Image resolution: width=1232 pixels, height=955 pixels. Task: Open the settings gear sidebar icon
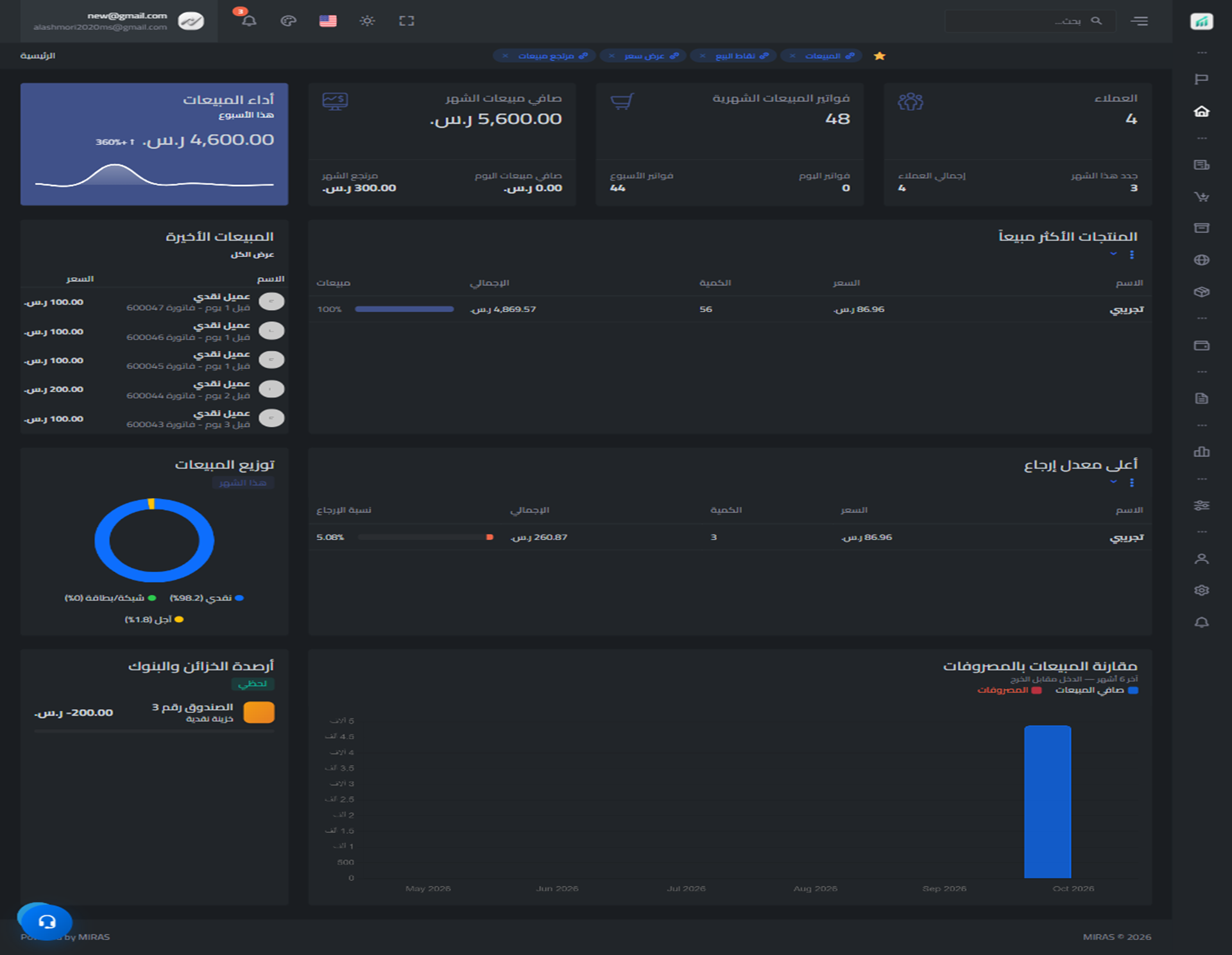[1201, 590]
